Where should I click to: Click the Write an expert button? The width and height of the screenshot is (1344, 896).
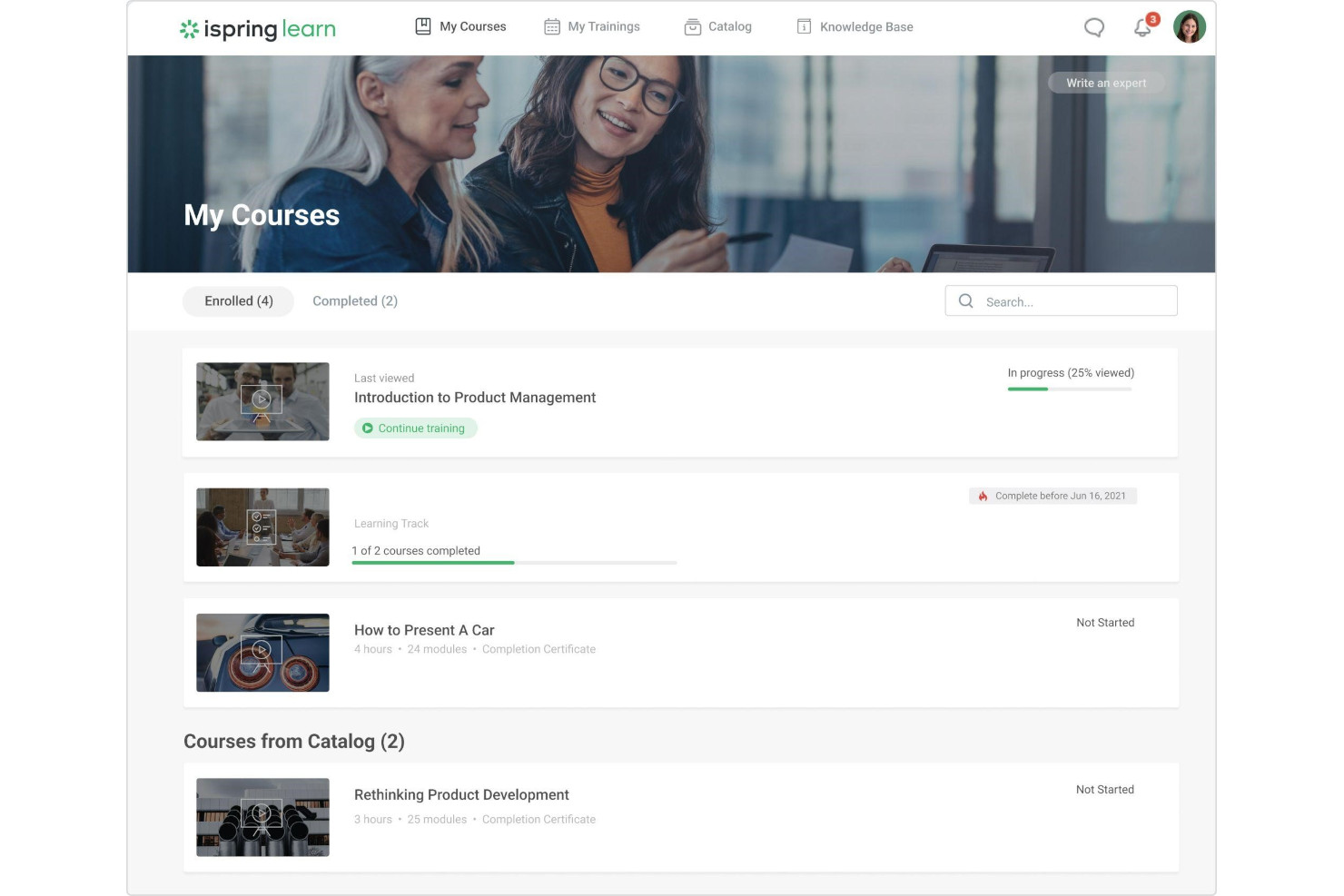1106,83
